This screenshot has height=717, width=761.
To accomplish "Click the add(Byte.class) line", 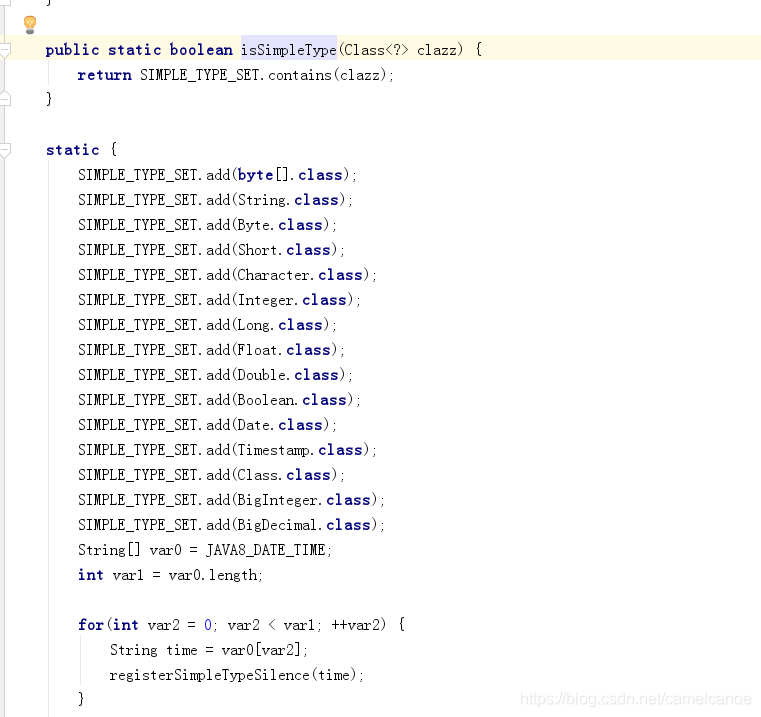I will coord(207,225).
